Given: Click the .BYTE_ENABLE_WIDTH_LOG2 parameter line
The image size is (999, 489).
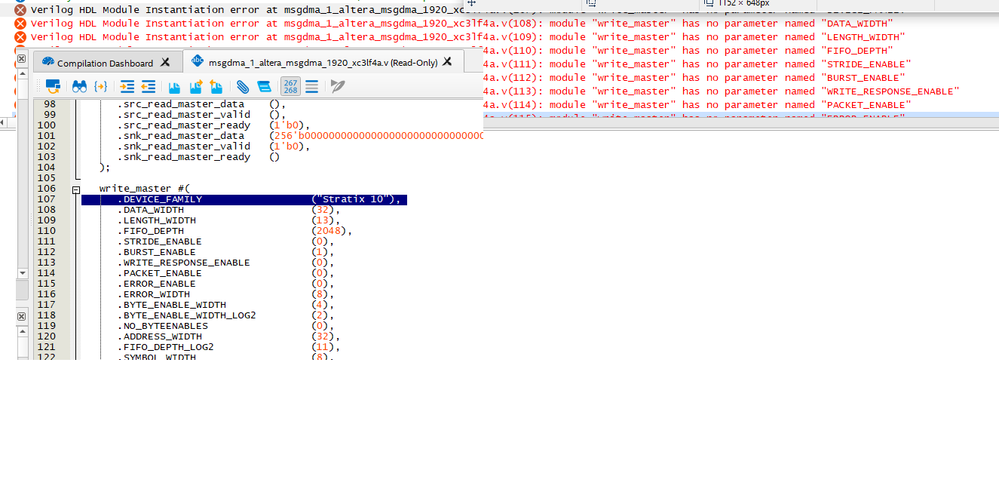Looking at the screenshot, I should [x=186, y=315].
